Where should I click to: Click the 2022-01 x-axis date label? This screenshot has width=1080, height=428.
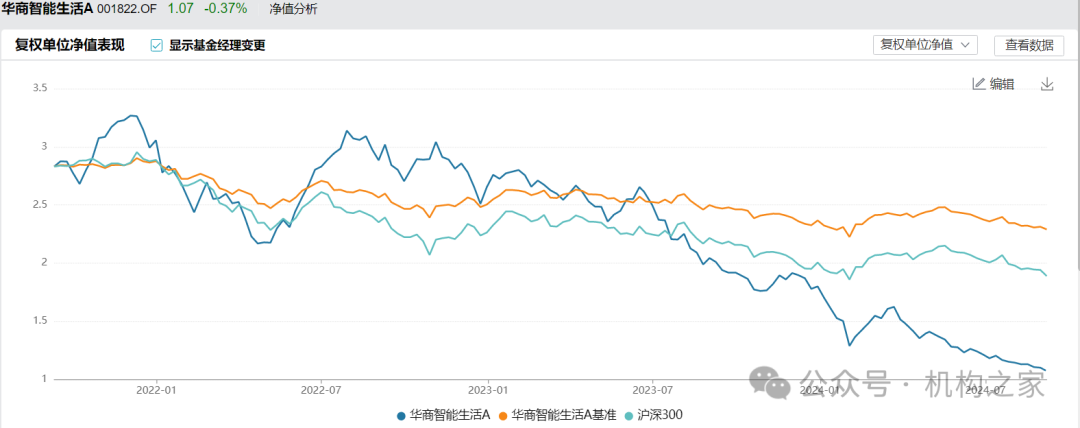tap(157, 390)
